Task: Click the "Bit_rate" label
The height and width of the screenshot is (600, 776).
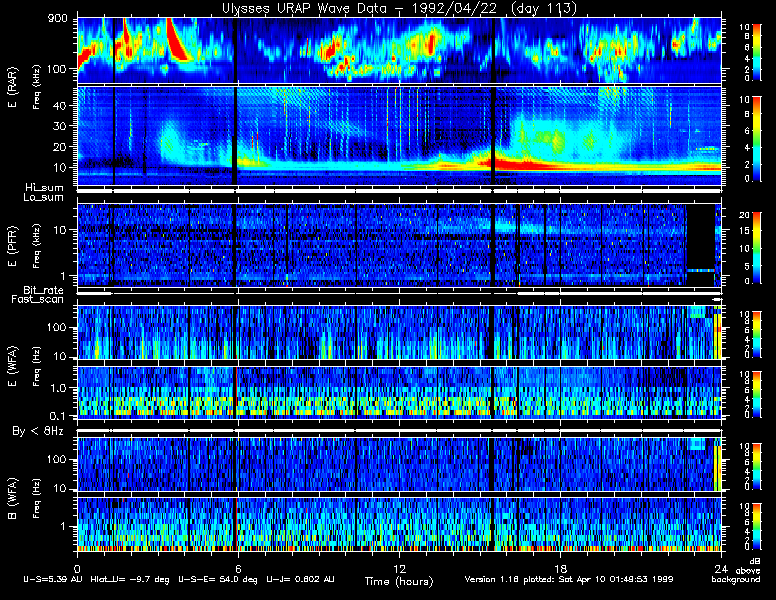Action: 43,290
